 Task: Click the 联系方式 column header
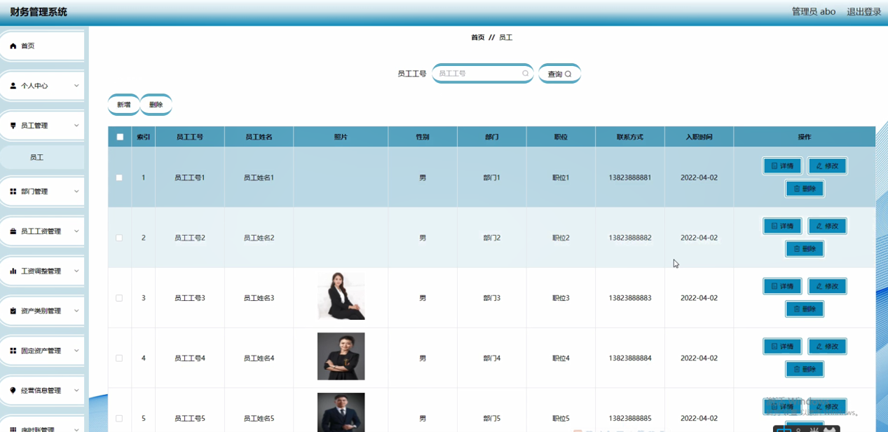tap(630, 137)
